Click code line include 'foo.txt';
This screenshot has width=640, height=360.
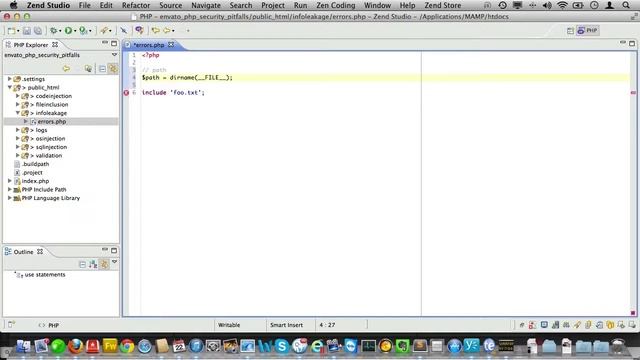coord(173,93)
